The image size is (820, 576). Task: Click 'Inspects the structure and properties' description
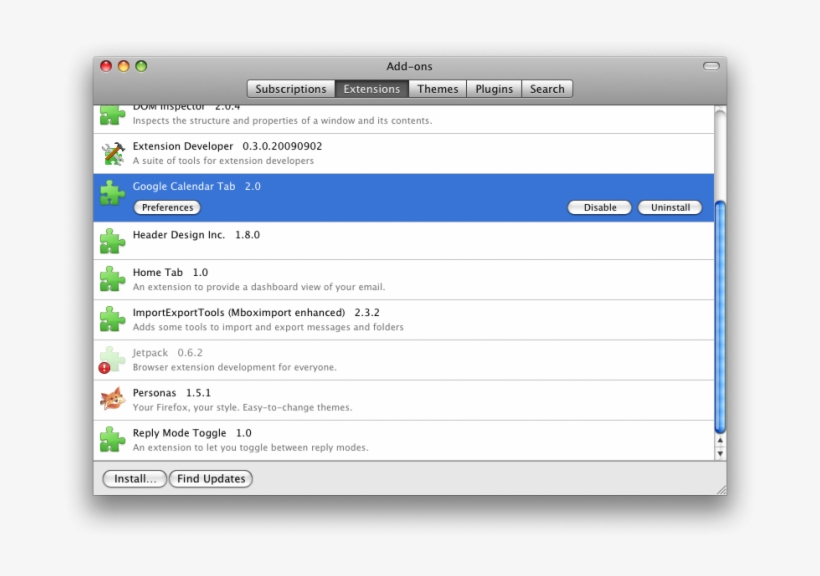point(282,121)
